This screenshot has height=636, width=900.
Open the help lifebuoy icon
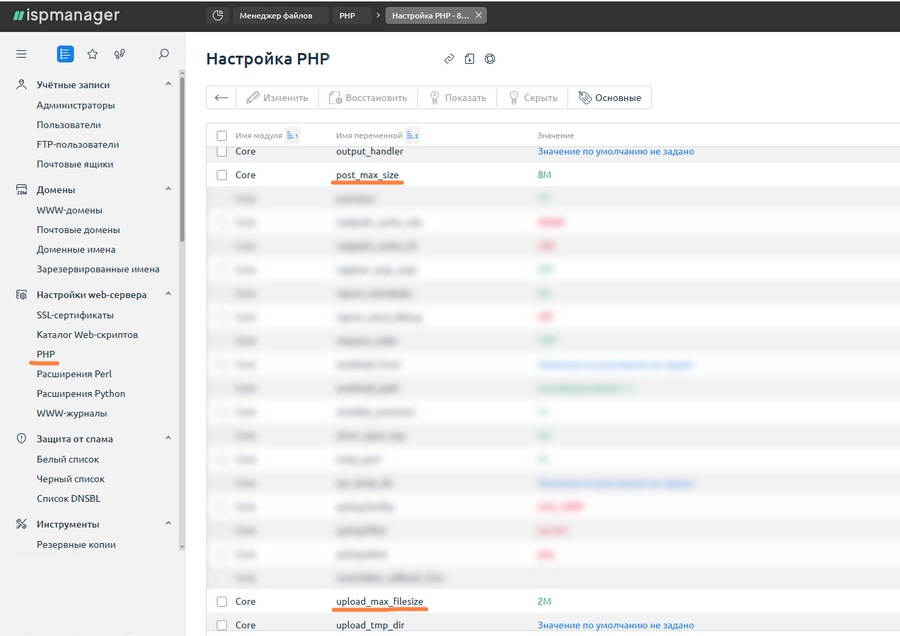coord(490,59)
